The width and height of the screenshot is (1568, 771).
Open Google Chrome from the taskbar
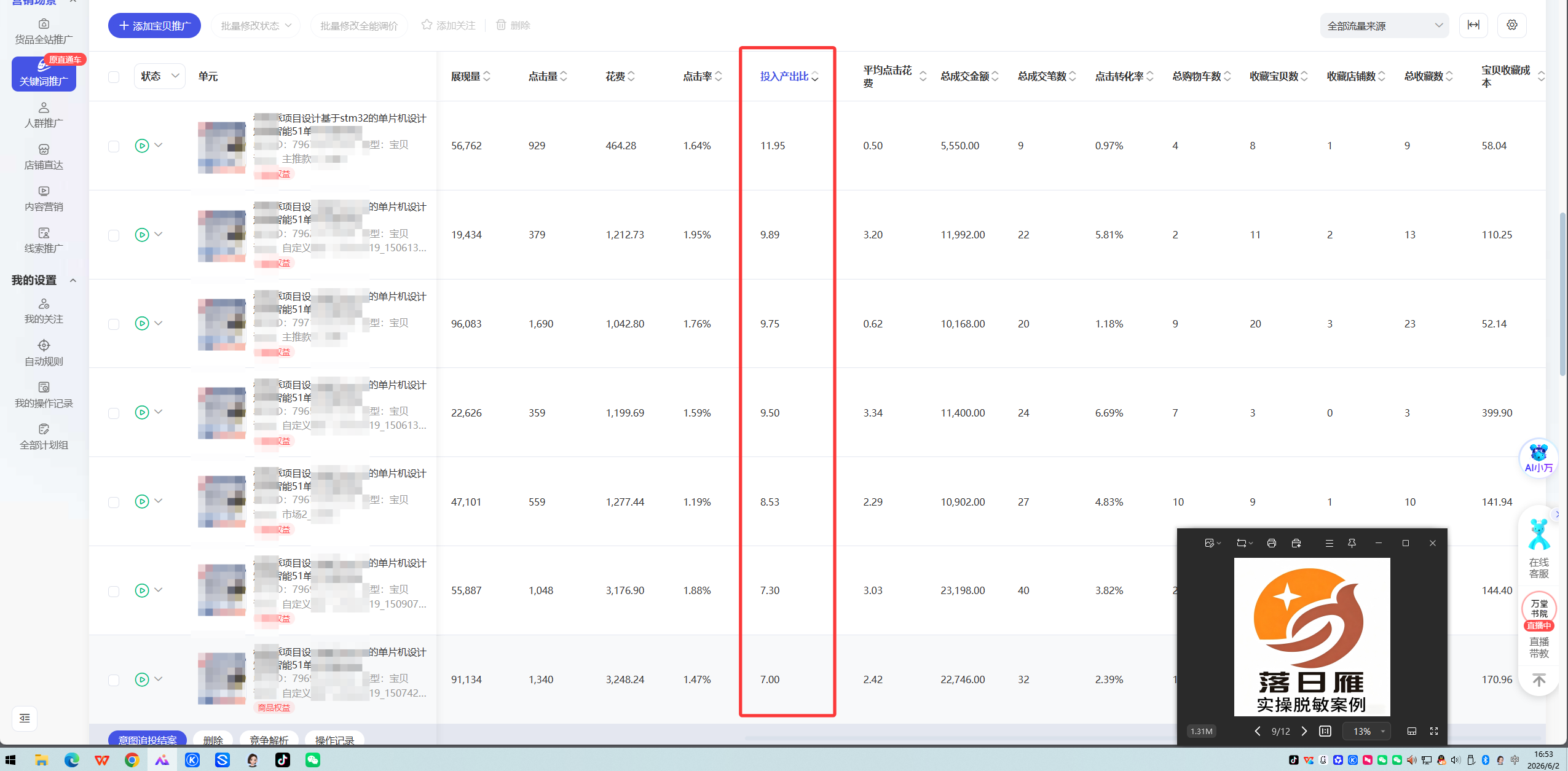point(132,760)
